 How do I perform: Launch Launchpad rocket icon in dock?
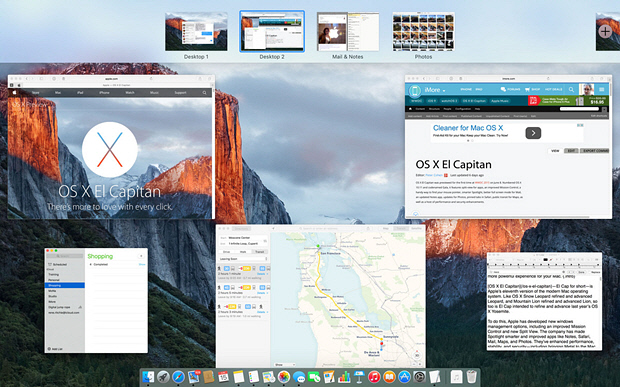[163, 377]
